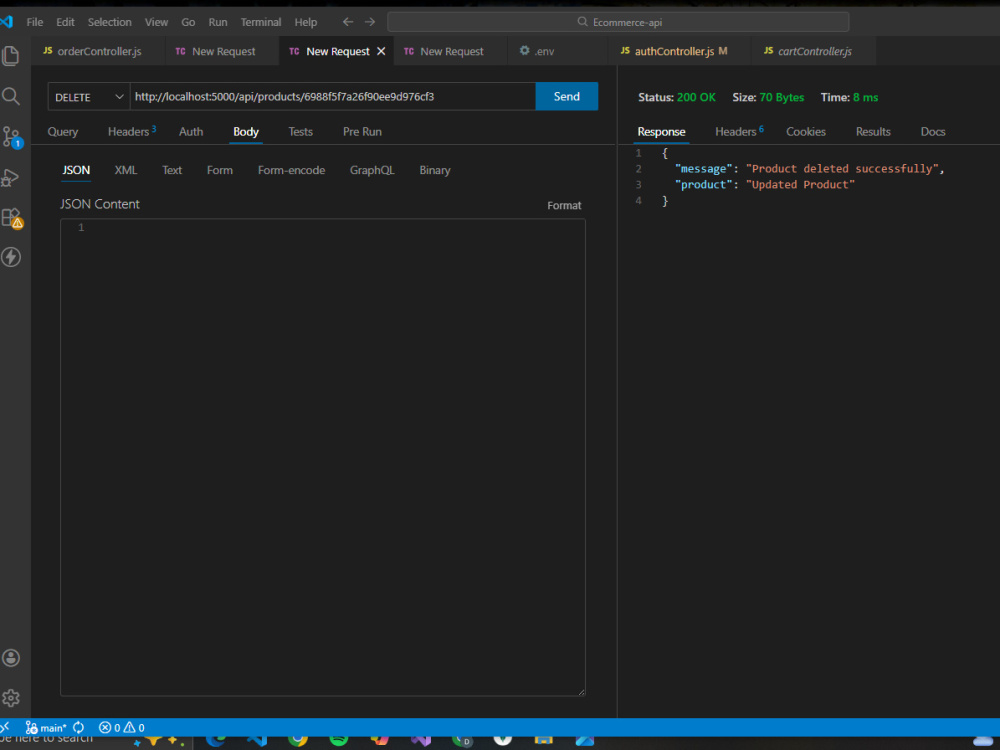
Task: Open the File menu
Action: tap(34, 22)
